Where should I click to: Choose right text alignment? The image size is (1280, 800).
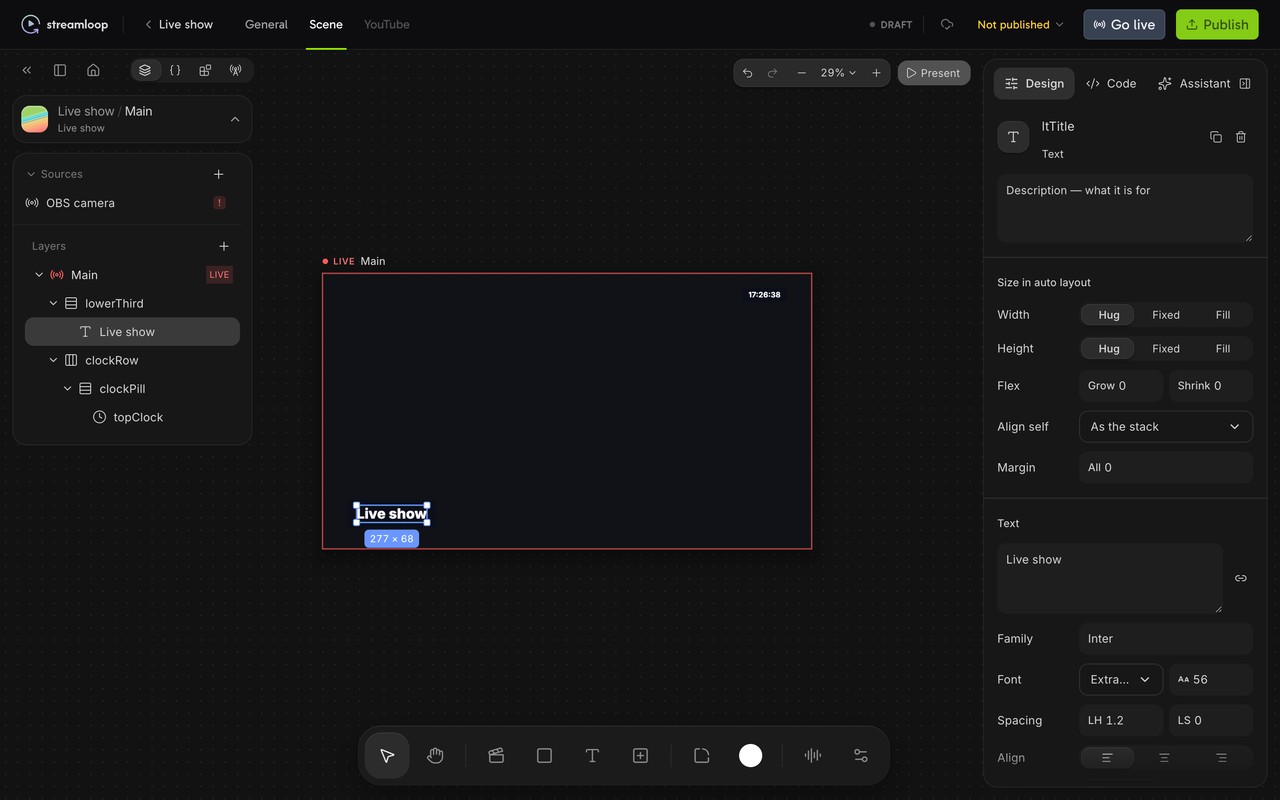pos(1221,758)
